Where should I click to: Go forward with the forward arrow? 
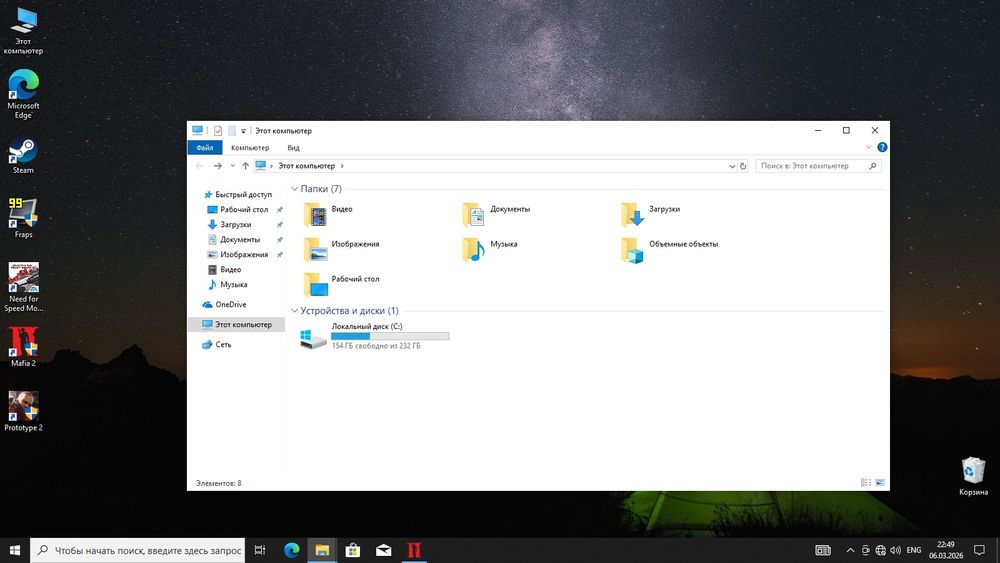pyautogui.click(x=217, y=166)
